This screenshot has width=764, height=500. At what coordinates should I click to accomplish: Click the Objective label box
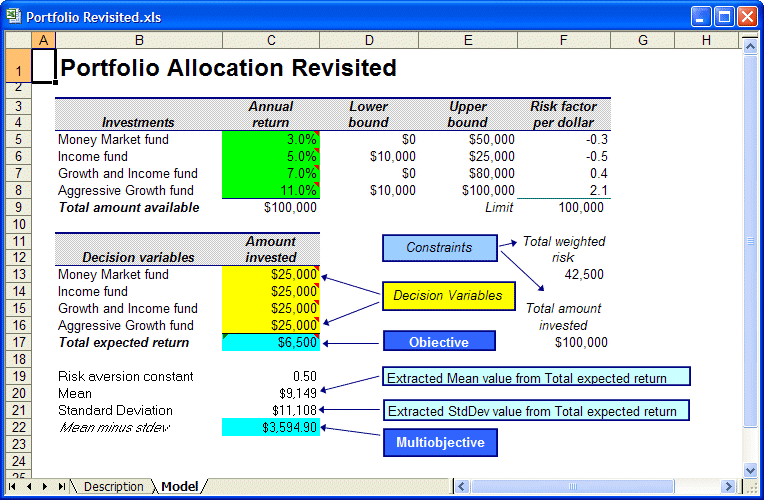coord(439,341)
